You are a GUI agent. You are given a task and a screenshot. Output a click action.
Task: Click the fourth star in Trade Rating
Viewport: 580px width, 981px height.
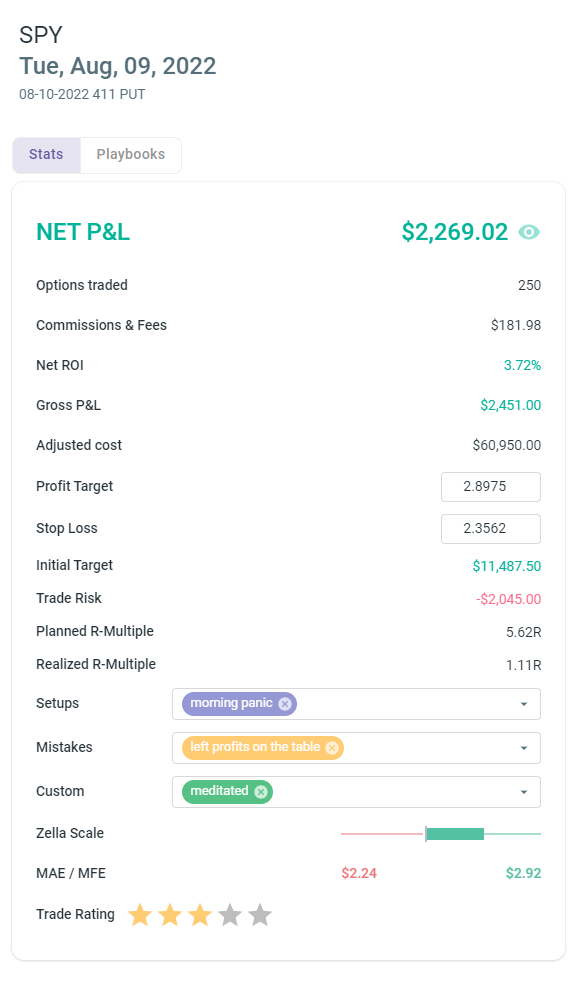tap(229, 913)
